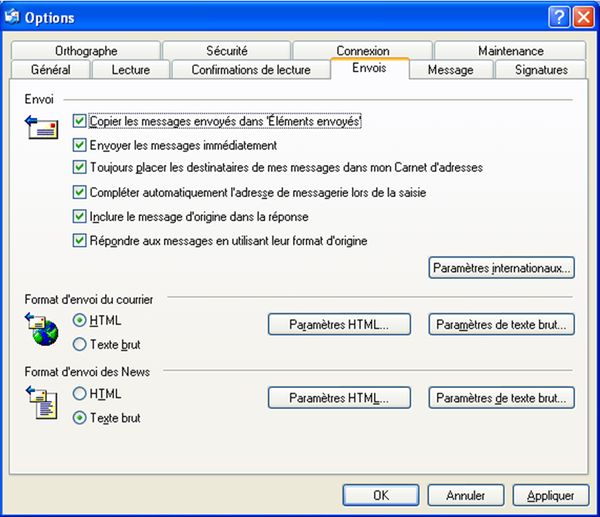Screen dimensions: 600x517
Task: Toggle Toujours placer les destinataires dans Carnet d'adresses
Action: click(x=79, y=167)
